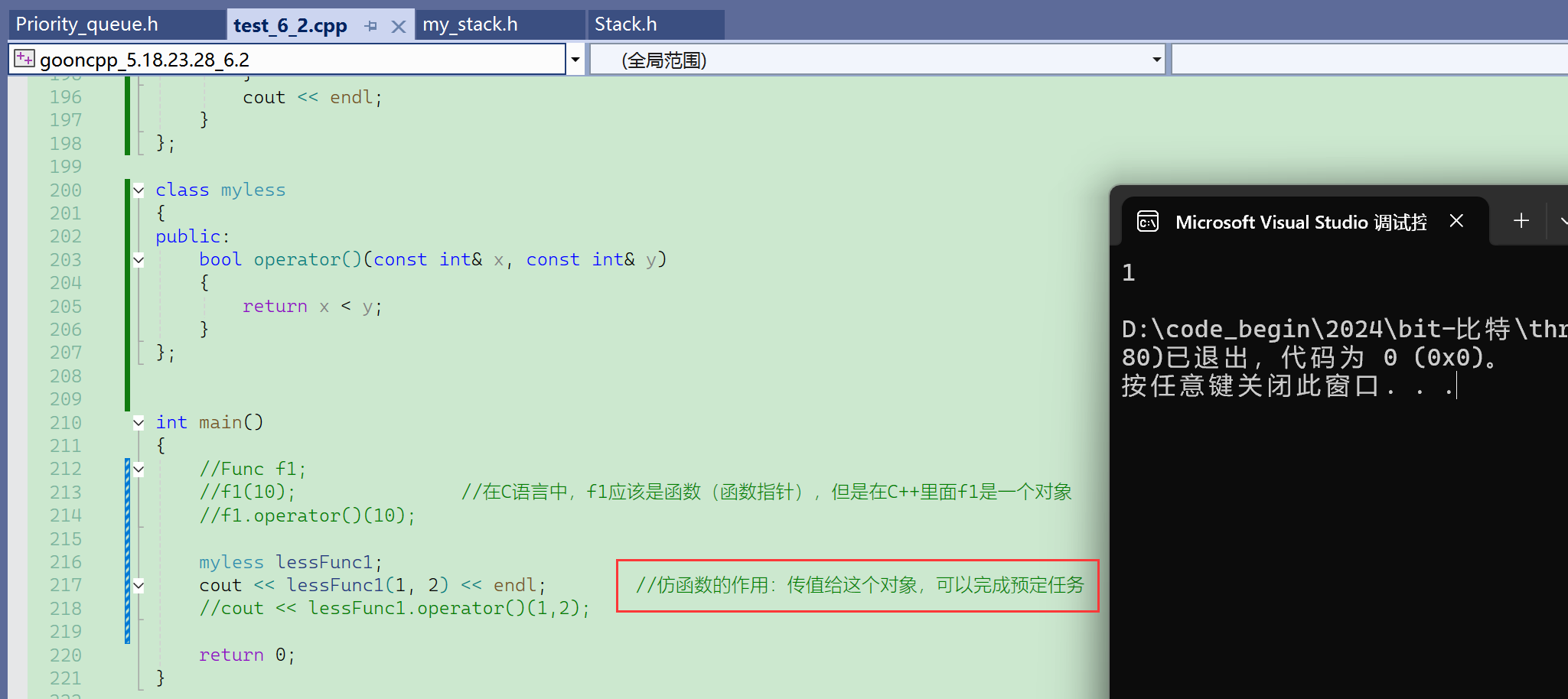Click the console output '1'
Viewport: 1568px width, 699px height.
[1129, 273]
